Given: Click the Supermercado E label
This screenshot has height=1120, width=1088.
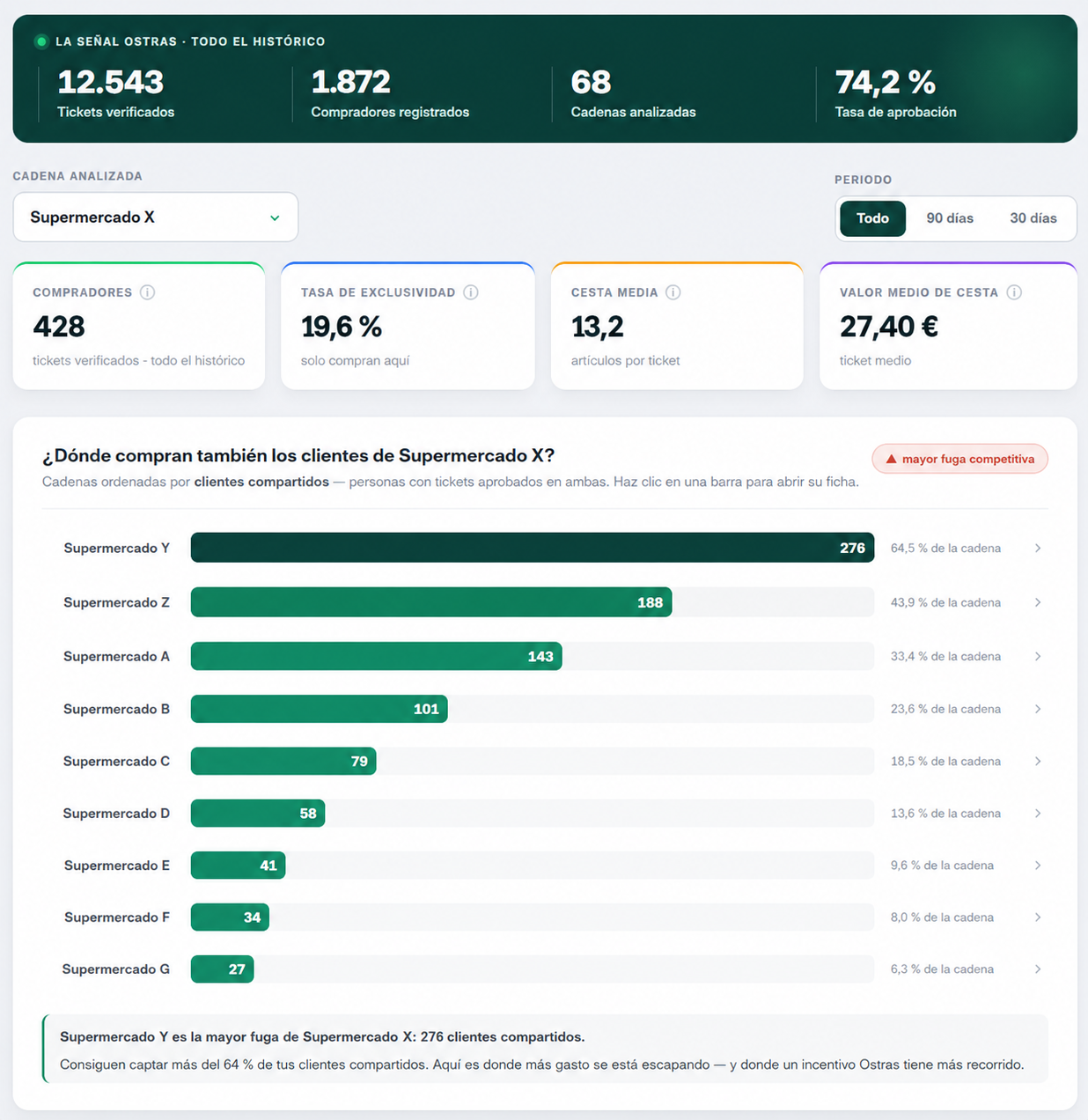Looking at the screenshot, I should coord(117,866).
